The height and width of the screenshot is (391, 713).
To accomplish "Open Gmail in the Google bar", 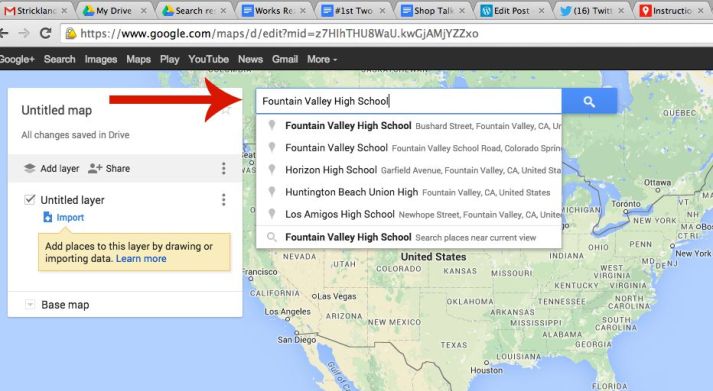I will [285, 59].
